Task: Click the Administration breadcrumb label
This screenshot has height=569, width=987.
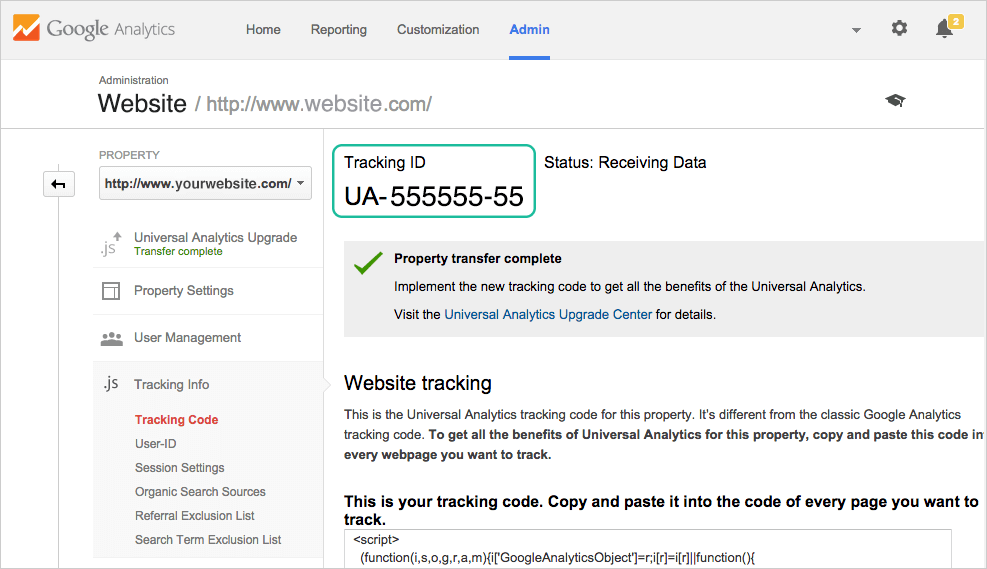Action: (133, 80)
